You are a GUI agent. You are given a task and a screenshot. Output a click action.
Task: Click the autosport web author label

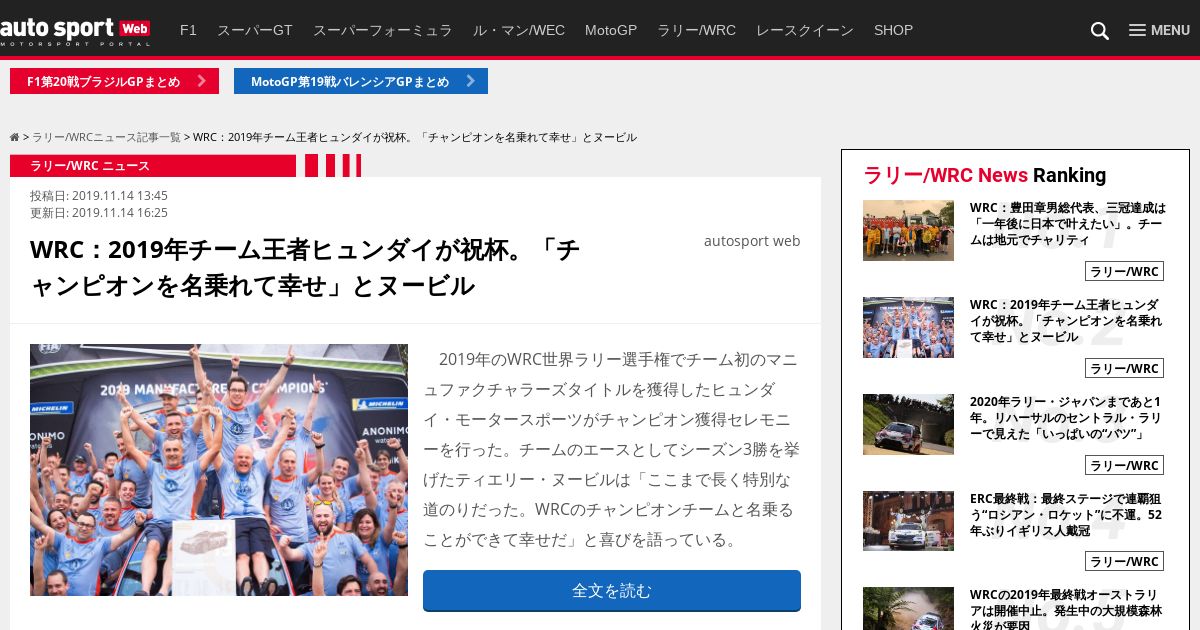point(752,241)
